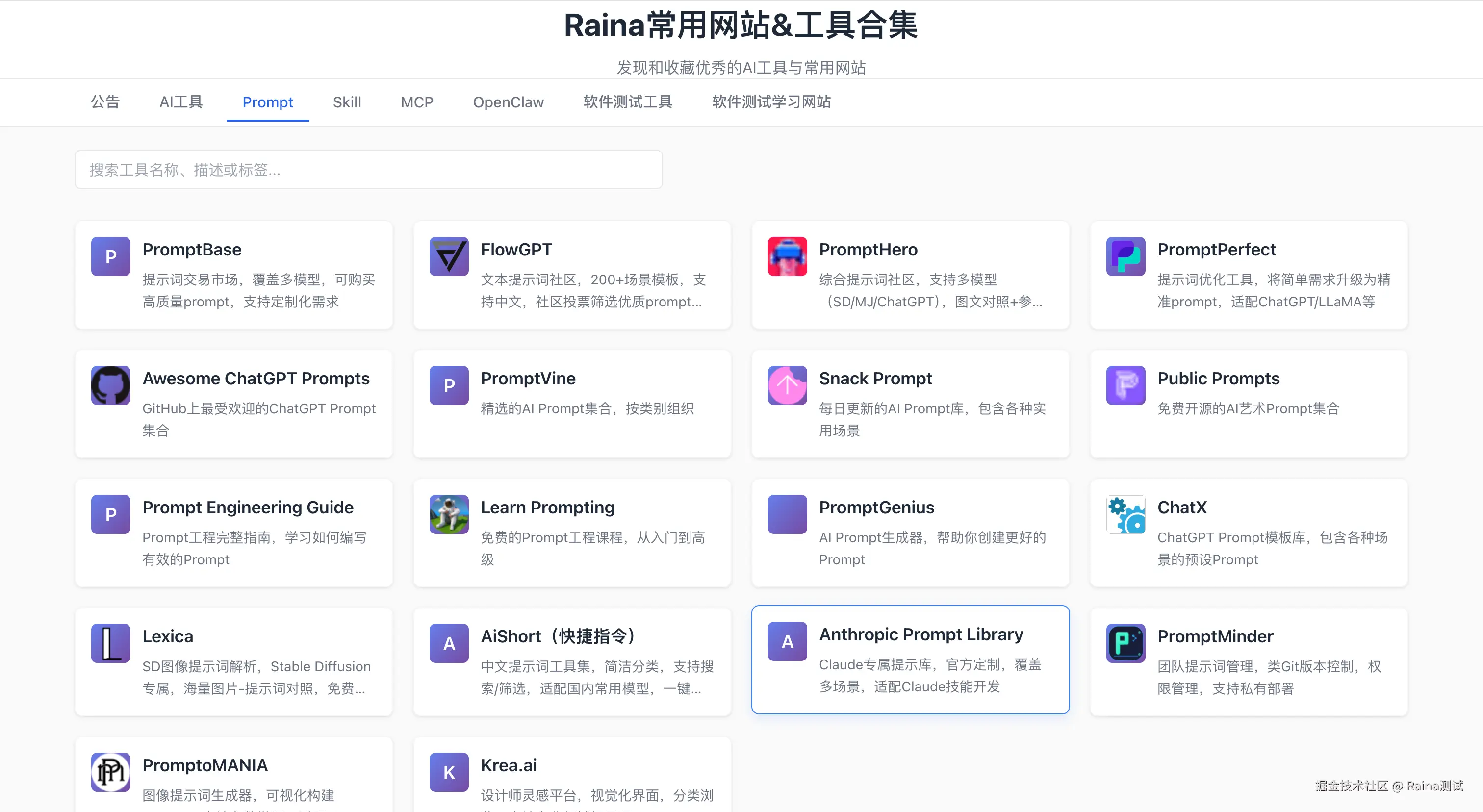Click the Snack Prompt pink arrow icon
The image size is (1483, 812).
click(x=787, y=385)
